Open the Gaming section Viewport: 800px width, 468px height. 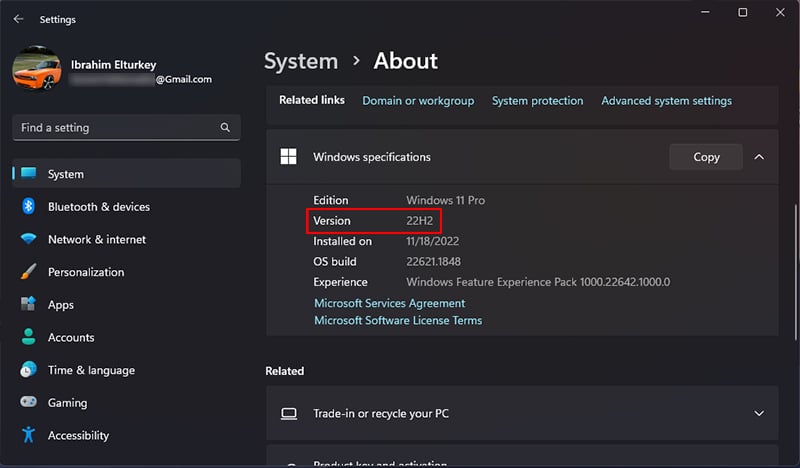tap(67, 403)
